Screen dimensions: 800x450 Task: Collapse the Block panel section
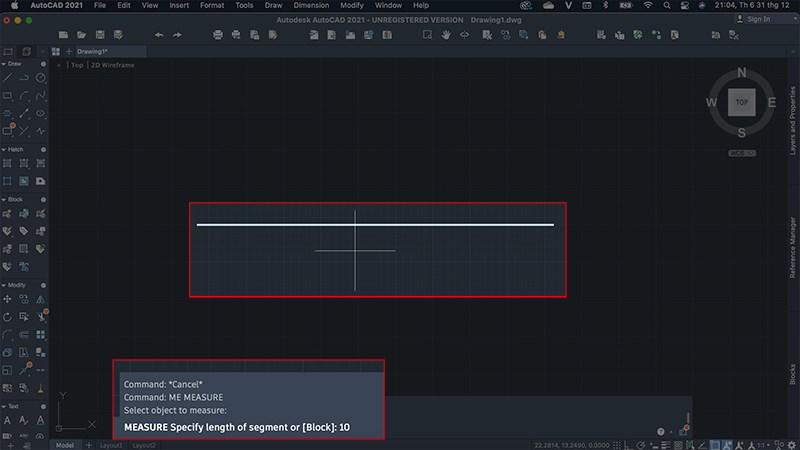tap(4, 199)
